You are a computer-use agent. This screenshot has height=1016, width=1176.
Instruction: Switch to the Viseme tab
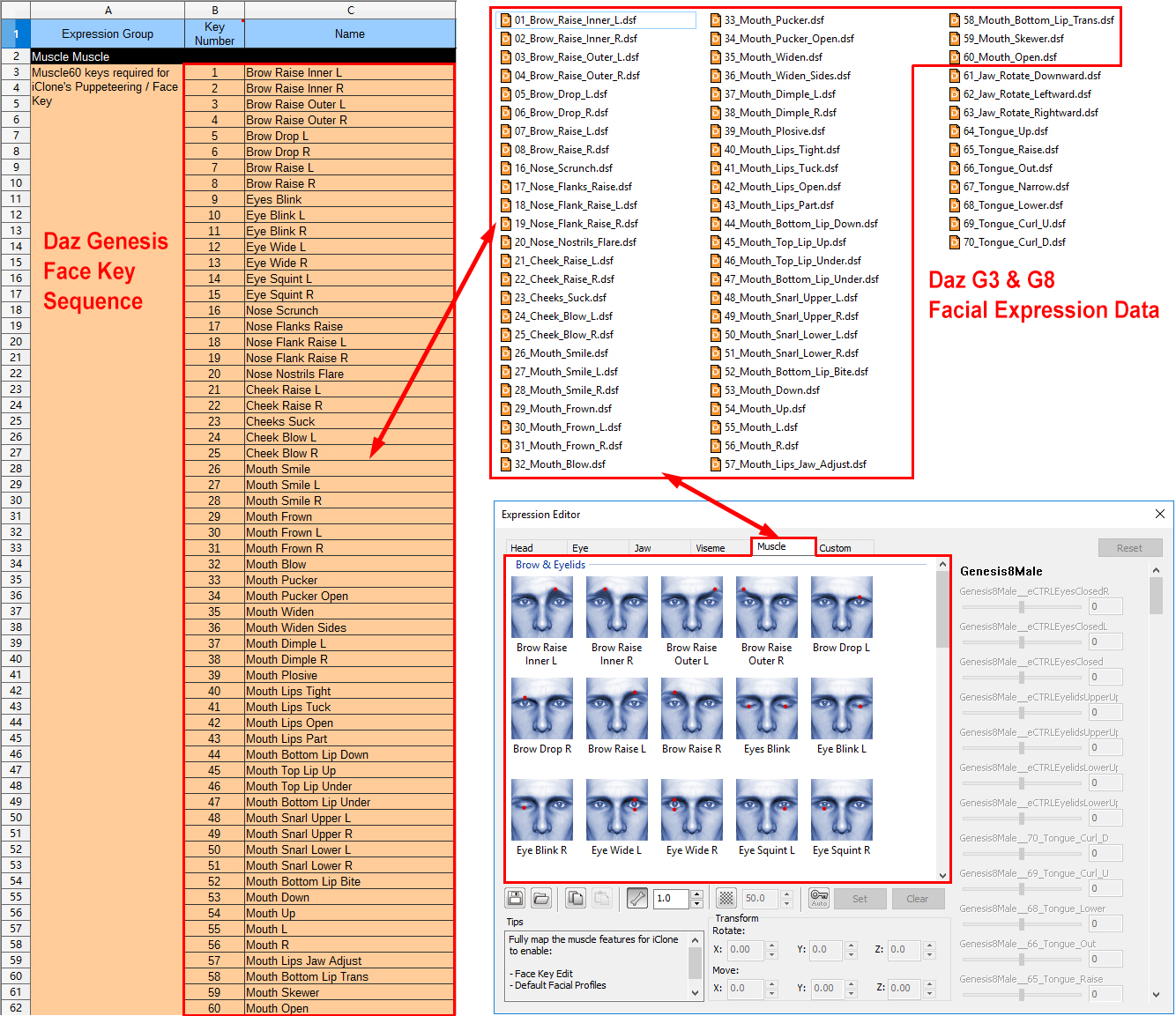coord(721,547)
